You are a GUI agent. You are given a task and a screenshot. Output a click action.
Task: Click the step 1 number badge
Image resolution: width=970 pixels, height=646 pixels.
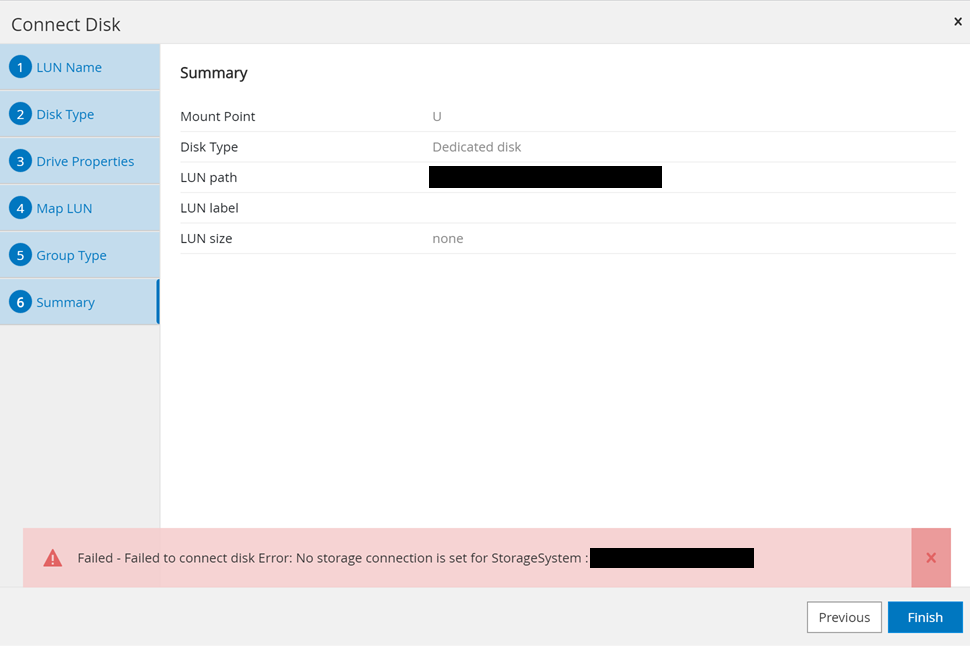pos(20,67)
